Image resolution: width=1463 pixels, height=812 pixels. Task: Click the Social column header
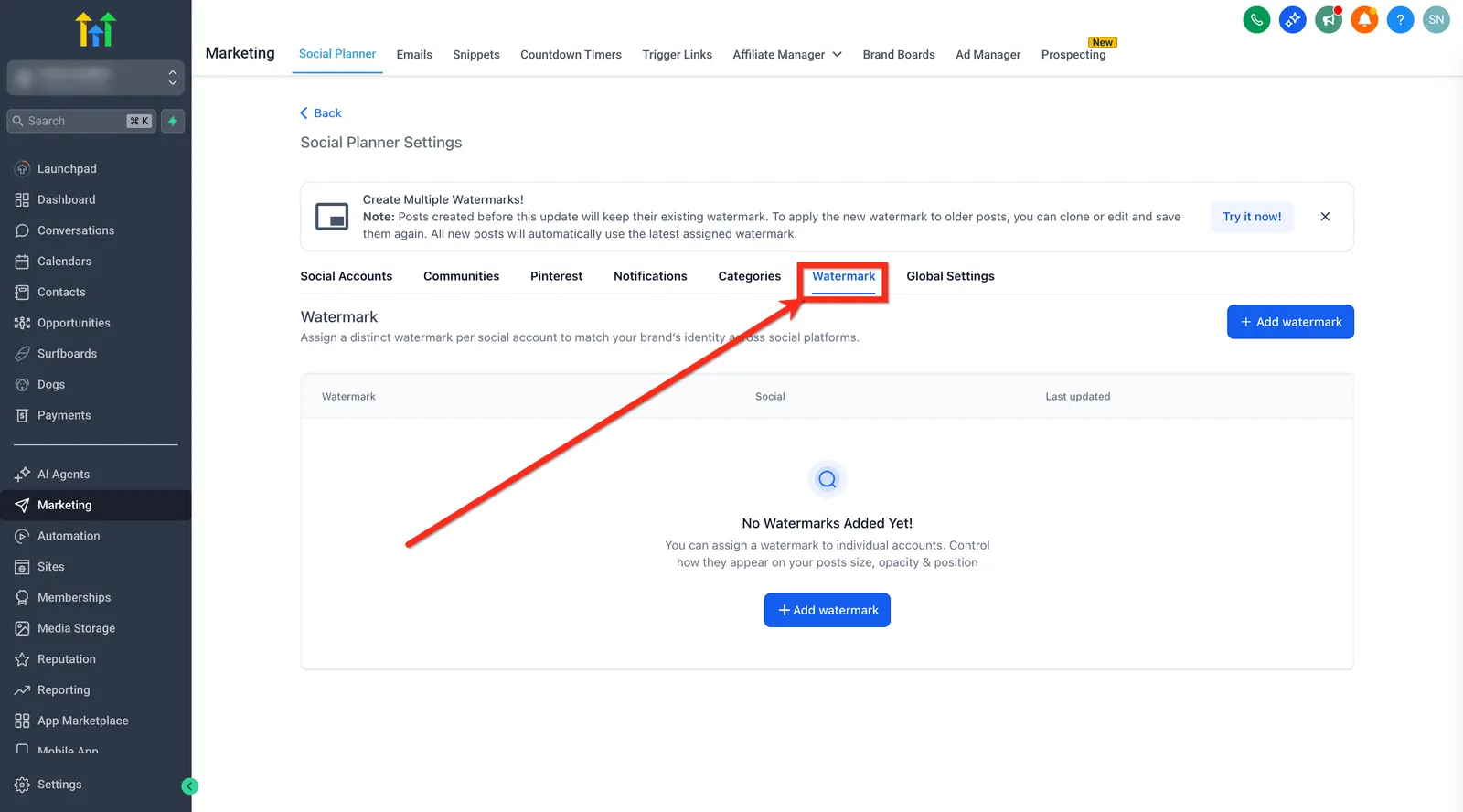[770, 397]
